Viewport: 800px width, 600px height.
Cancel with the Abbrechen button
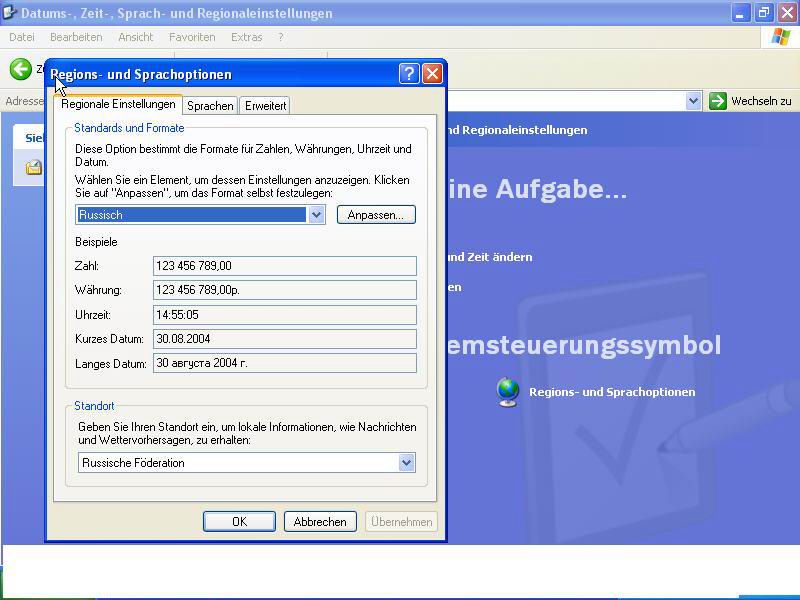tap(320, 522)
